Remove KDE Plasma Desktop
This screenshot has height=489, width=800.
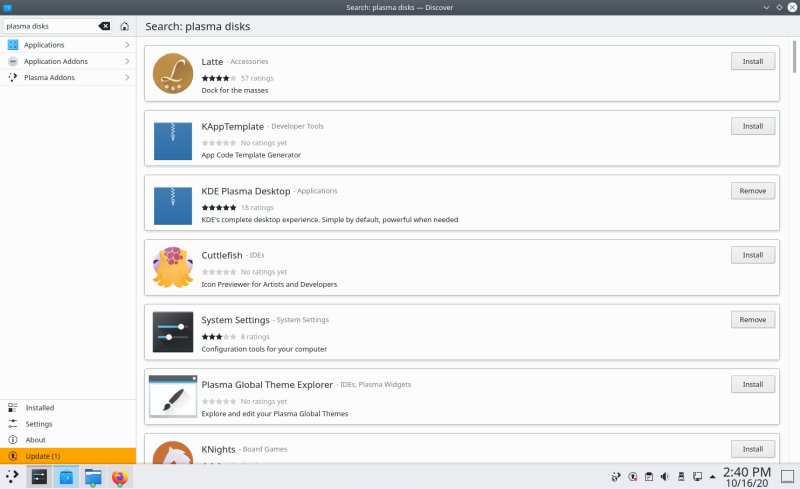coord(753,190)
